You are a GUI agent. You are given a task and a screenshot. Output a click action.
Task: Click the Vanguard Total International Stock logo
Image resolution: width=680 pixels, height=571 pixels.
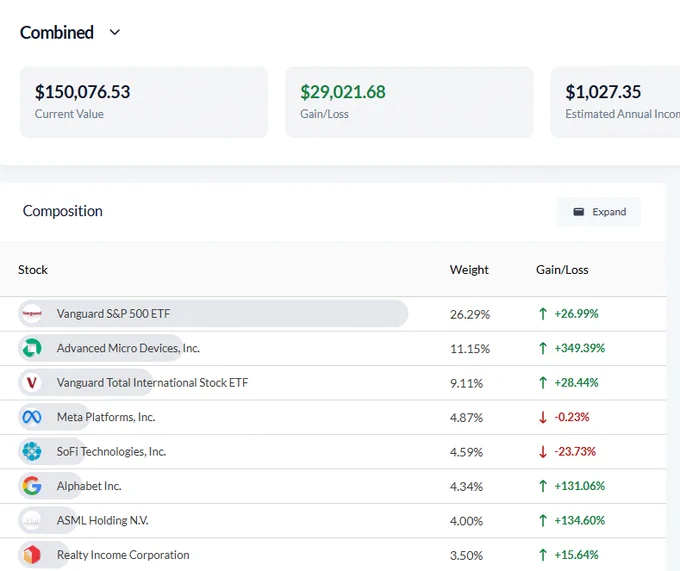[x=32, y=382]
